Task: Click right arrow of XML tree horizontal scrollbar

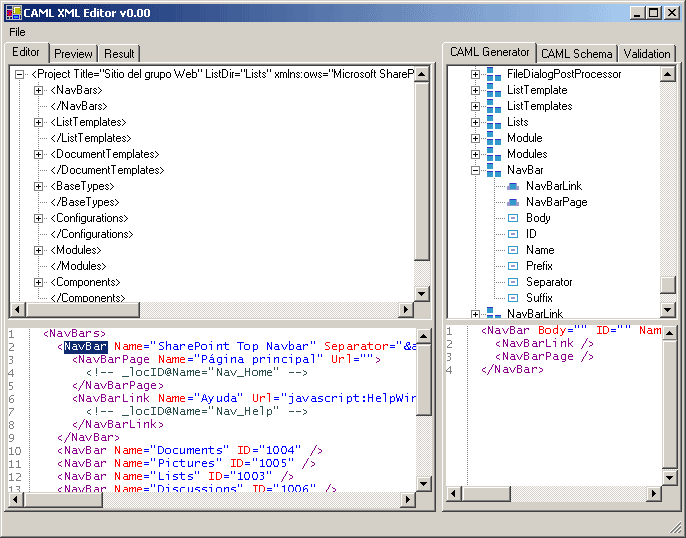Action: 406,310
